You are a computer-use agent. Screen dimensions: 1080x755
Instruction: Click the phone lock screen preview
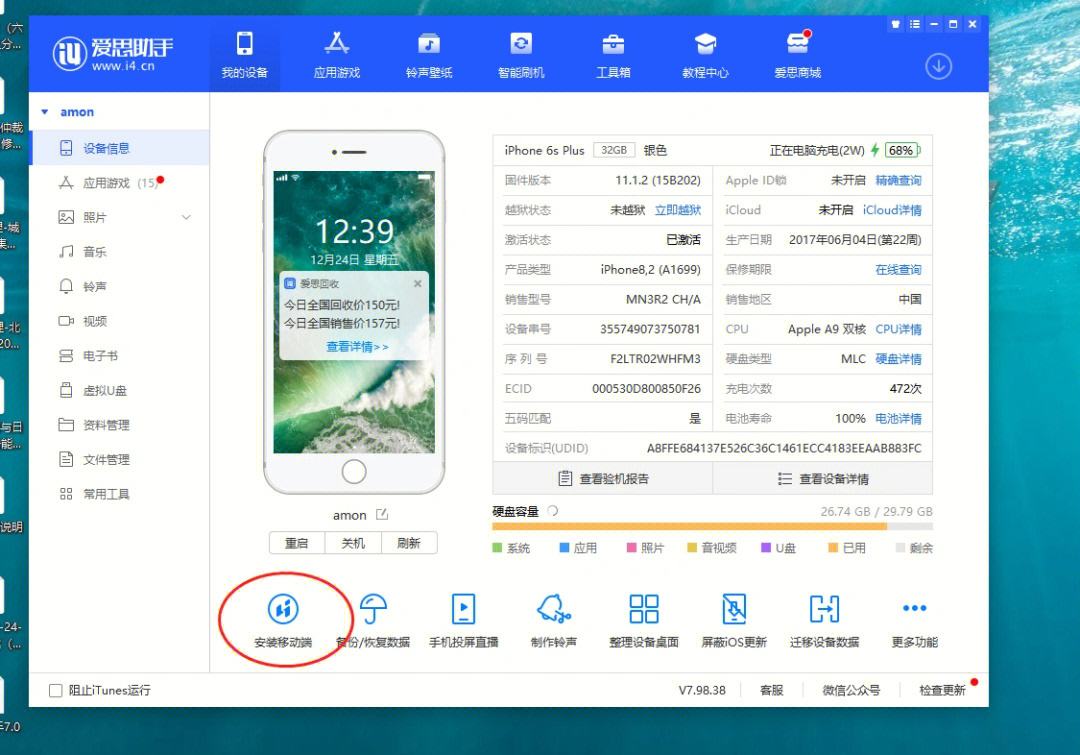(x=354, y=312)
